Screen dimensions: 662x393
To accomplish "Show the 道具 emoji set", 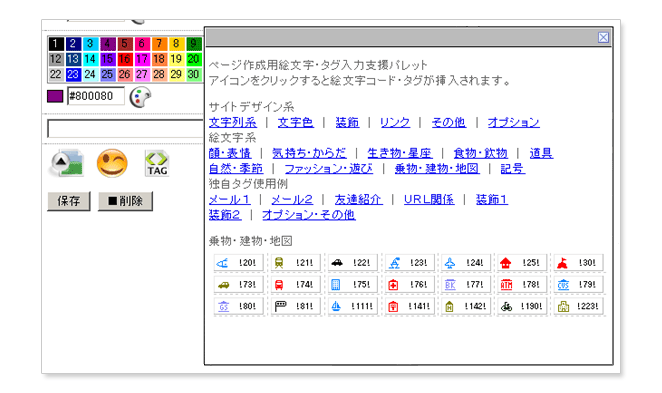I will [x=541, y=153].
